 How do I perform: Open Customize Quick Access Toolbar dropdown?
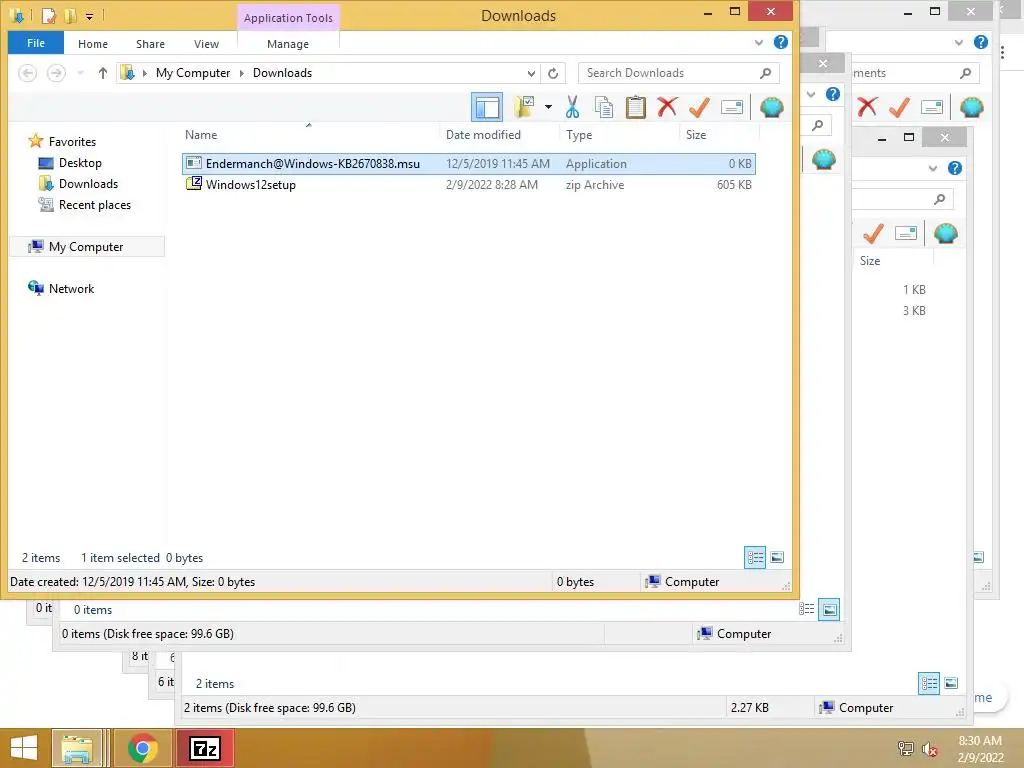(89, 16)
